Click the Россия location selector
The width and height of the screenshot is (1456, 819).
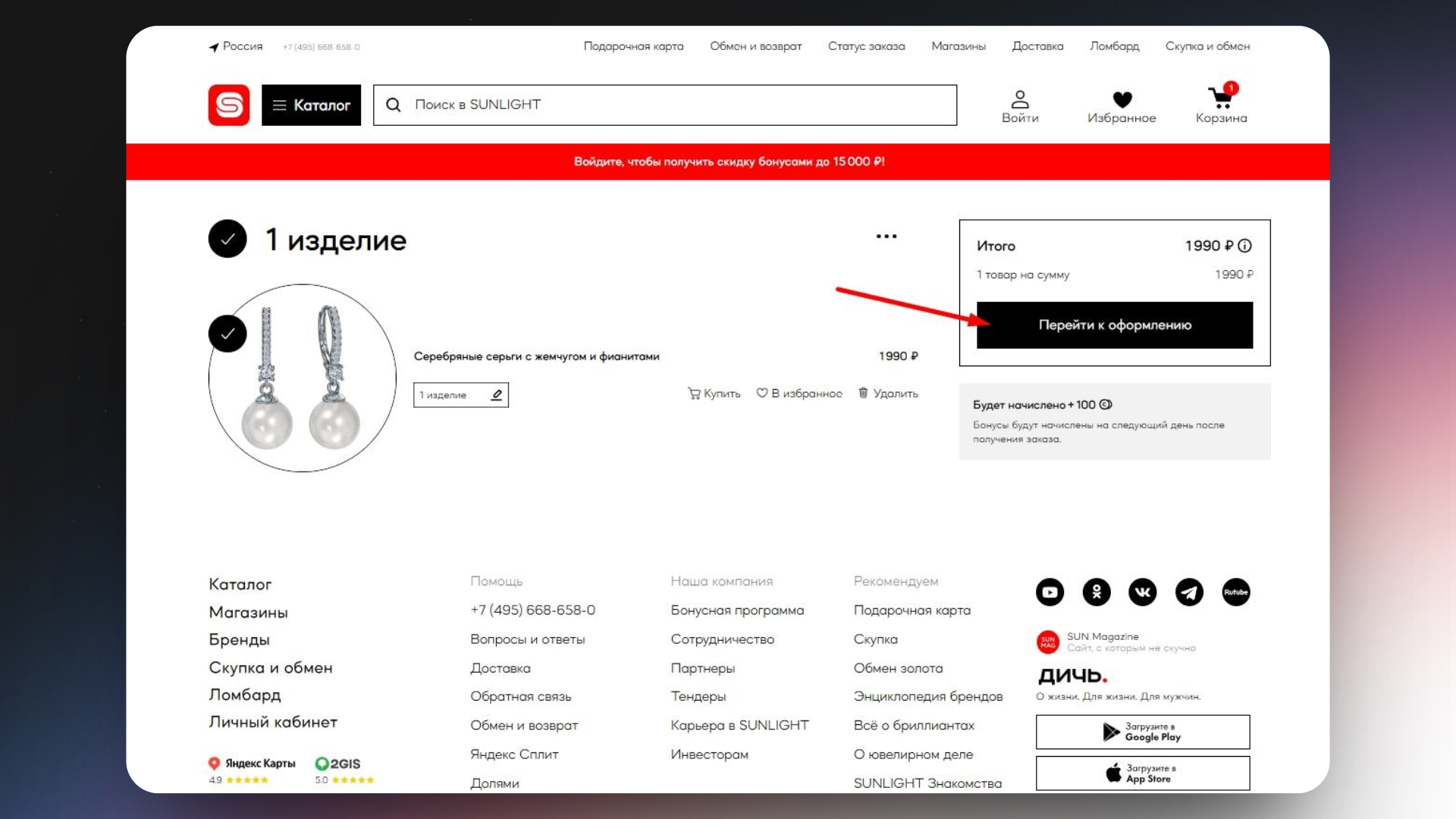(x=236, y=46)
